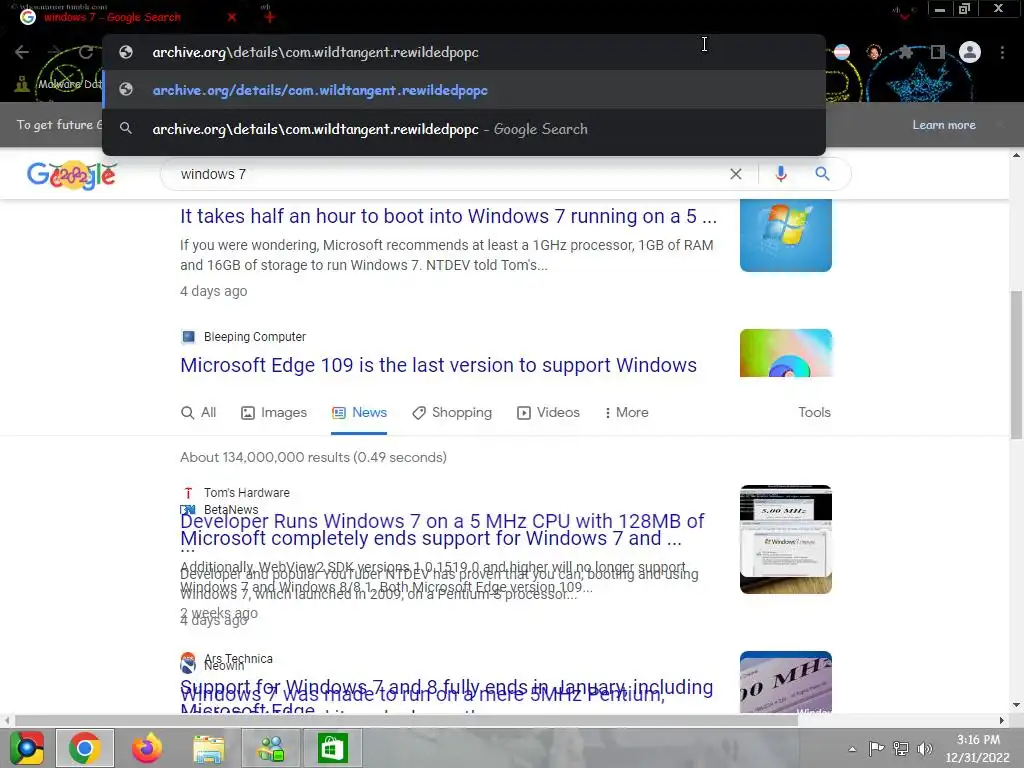This screenshot has height=768, width=1024.
Task: Click Learn more in the info bar
Action: click(x=944, y=125)
